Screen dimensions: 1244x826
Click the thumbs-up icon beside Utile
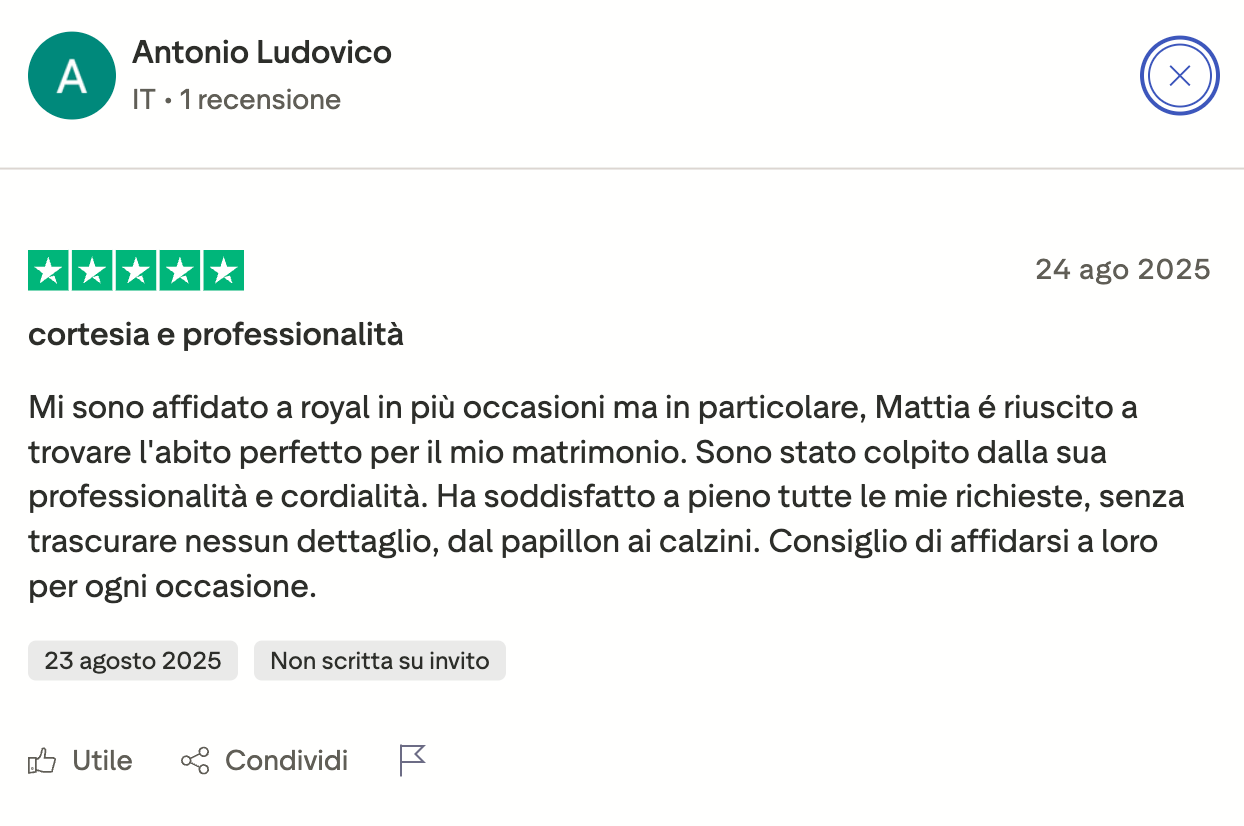(x=42, y=761)
